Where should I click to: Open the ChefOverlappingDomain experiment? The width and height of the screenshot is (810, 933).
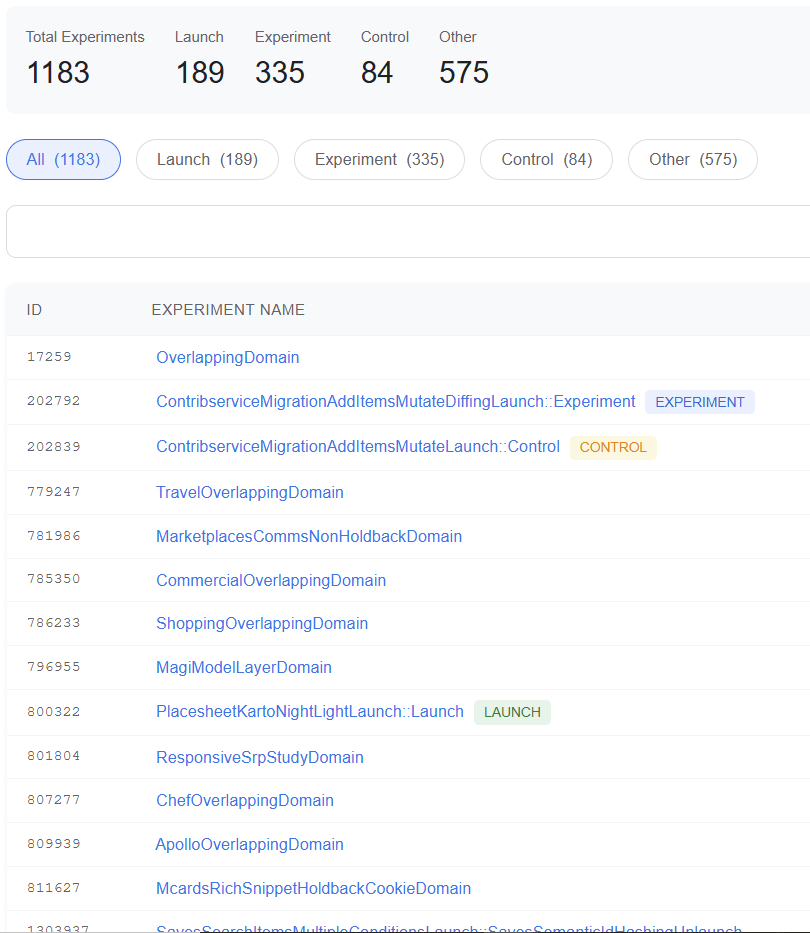(244, 800)
